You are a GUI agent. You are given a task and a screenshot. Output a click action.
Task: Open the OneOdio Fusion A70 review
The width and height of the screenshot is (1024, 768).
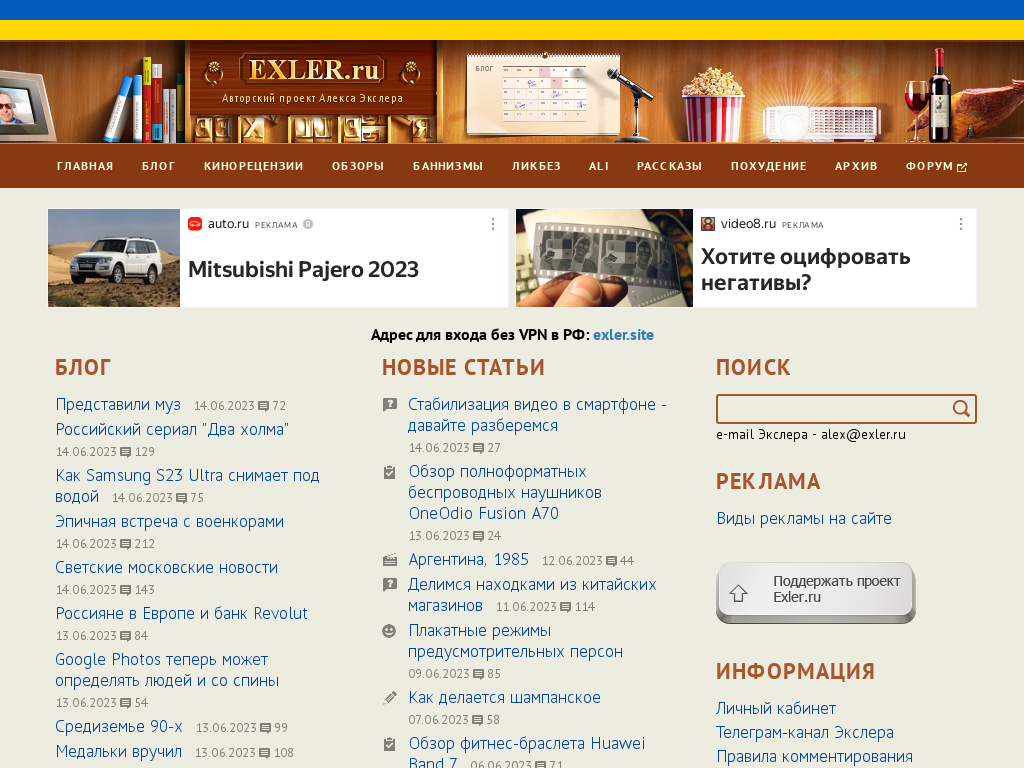click(x=505, y=492)
